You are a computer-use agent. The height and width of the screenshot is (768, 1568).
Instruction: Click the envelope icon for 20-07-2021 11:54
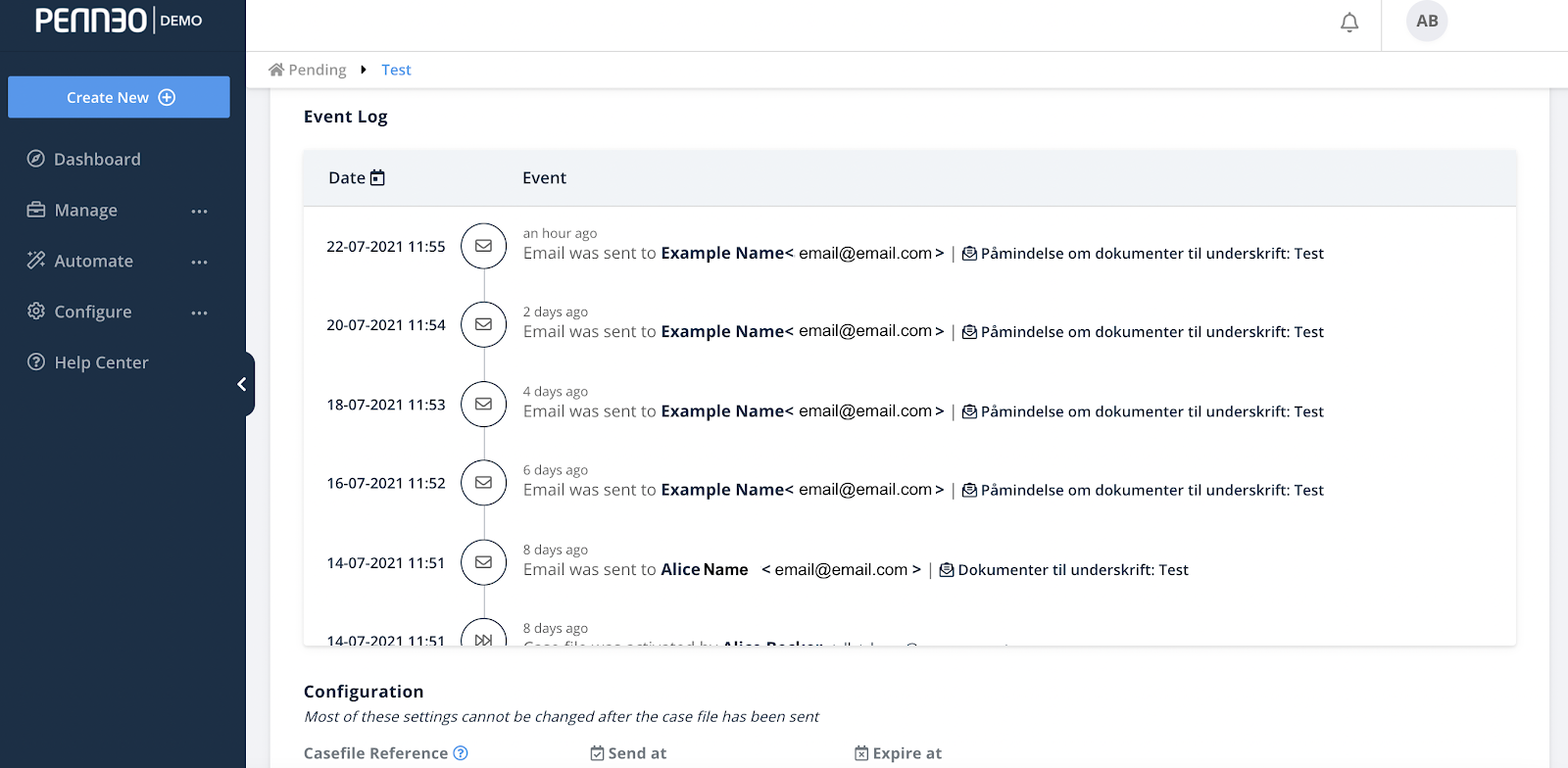coord(484,324)
